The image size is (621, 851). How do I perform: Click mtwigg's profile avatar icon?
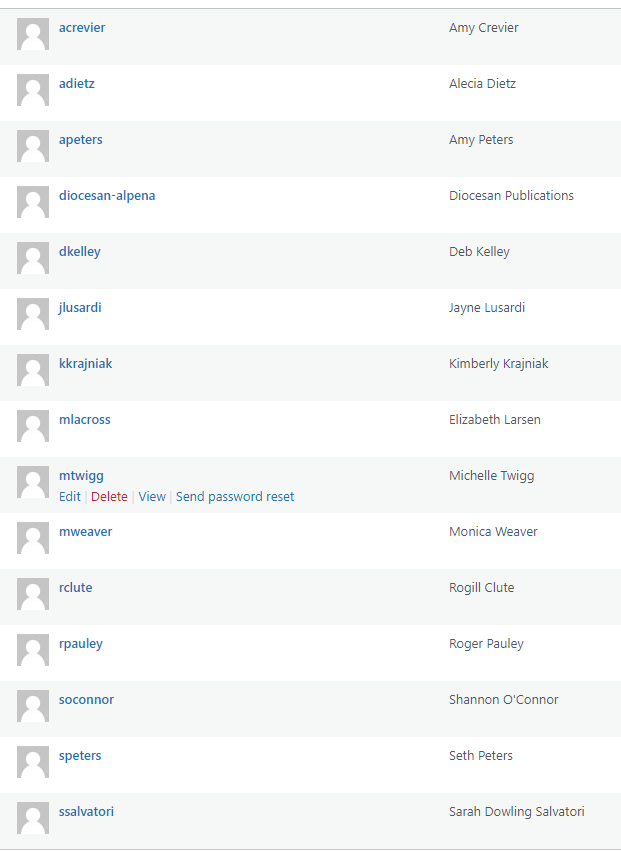tap(33, 482)
